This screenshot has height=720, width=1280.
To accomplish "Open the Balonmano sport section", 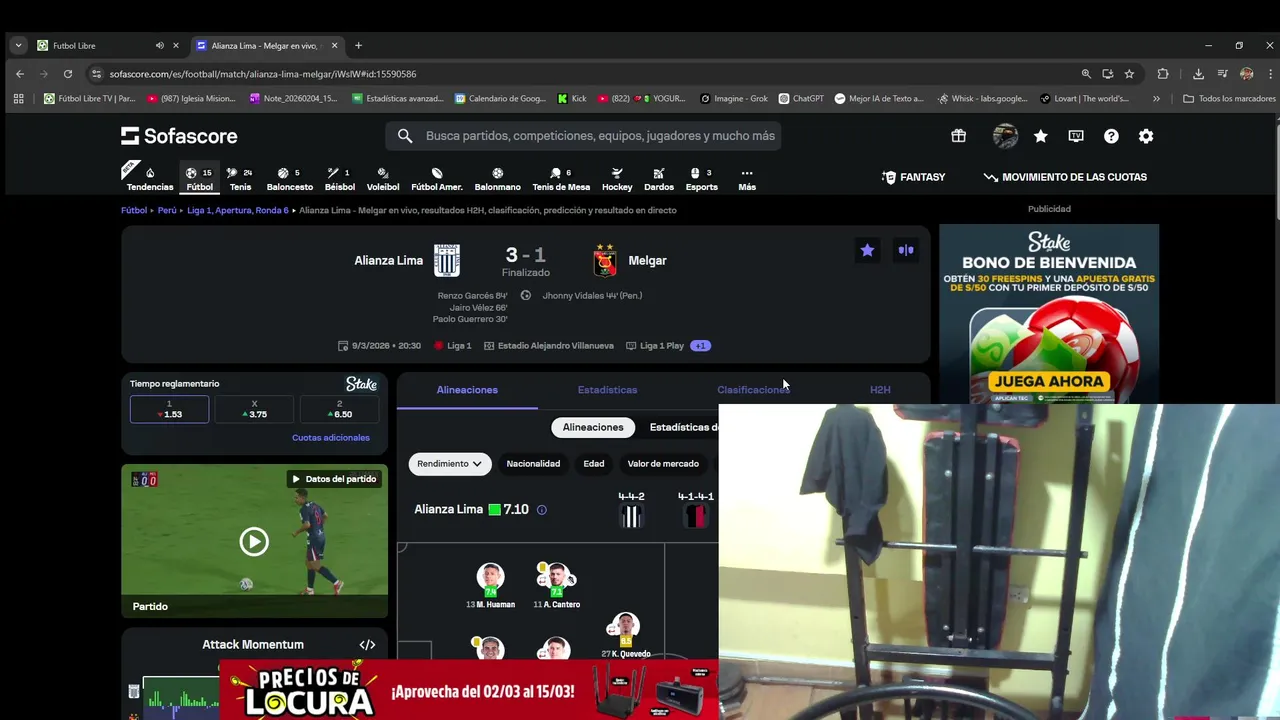I will (497, 178).
